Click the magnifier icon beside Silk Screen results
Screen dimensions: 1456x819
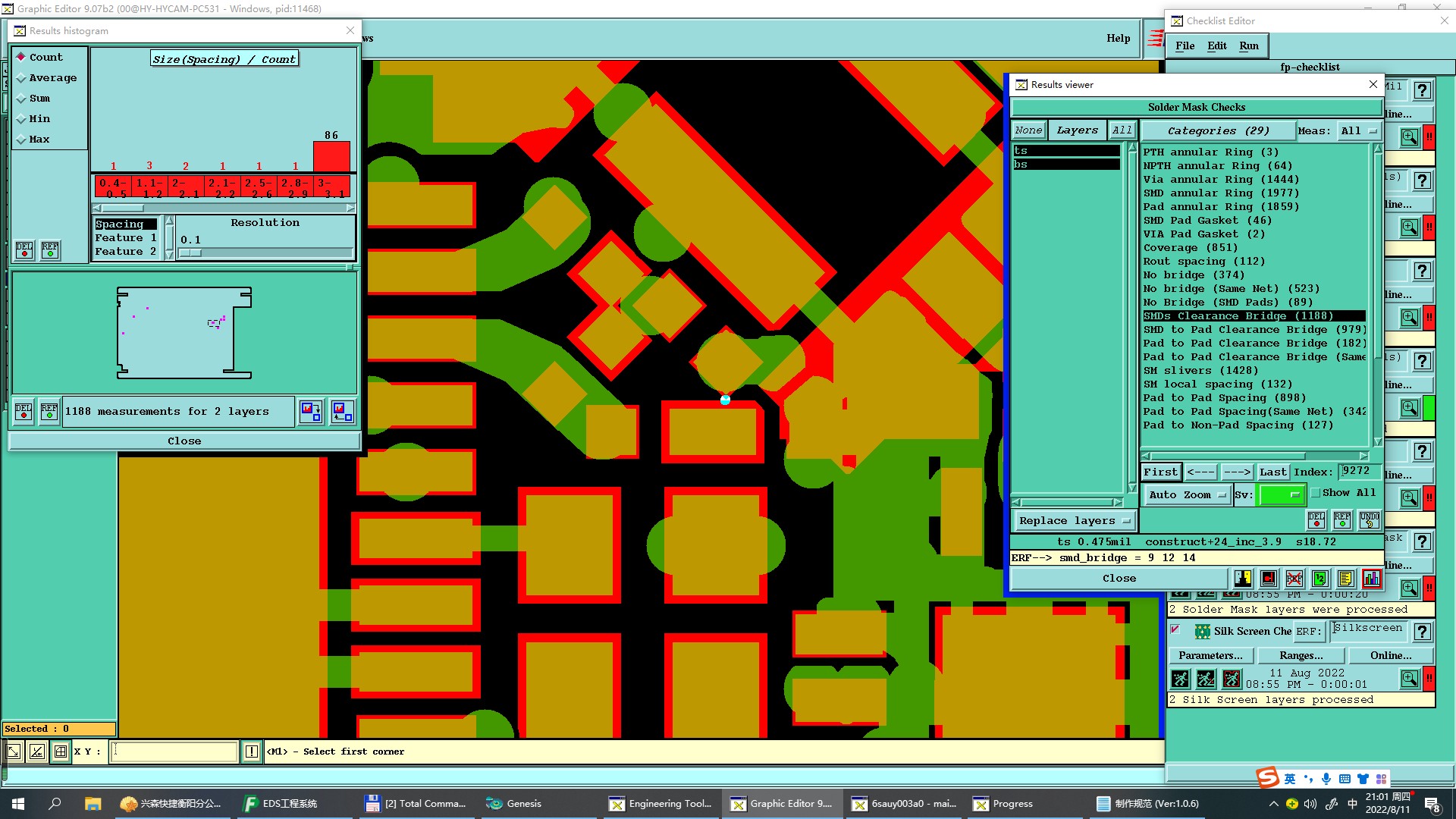(x=1409, y=679)
